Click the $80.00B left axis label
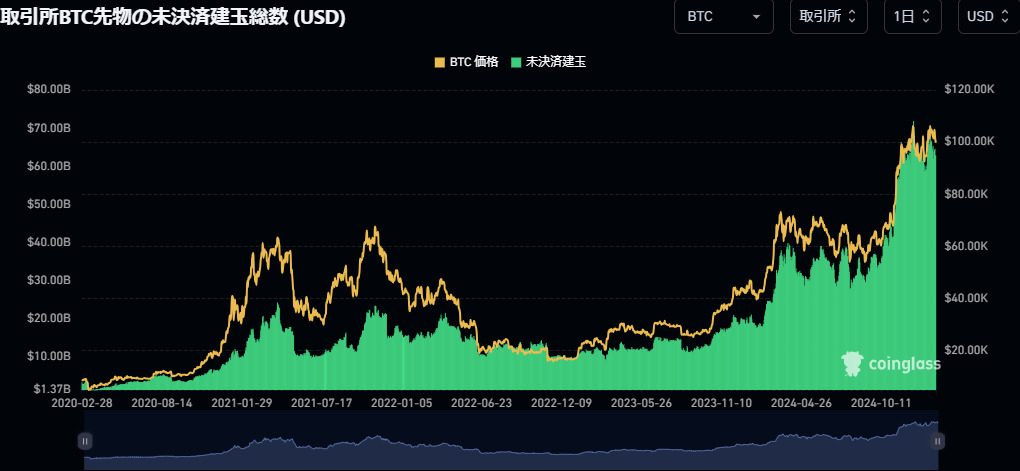1020x471 pixels. [x=49, y=90]
